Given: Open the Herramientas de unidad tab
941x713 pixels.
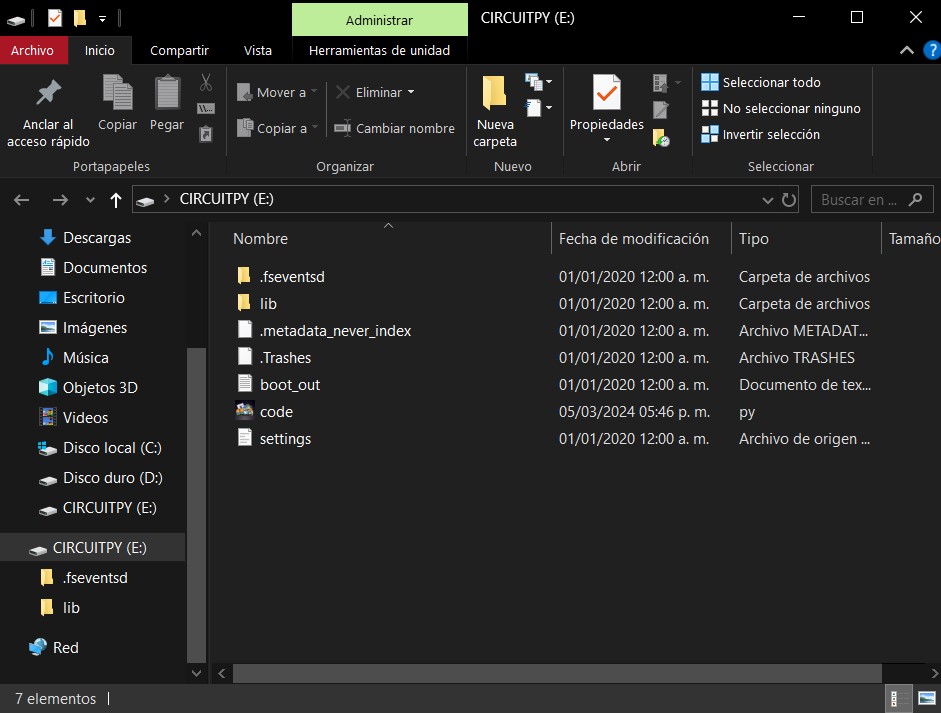Looking at the screenshot, I should point(379,50).
